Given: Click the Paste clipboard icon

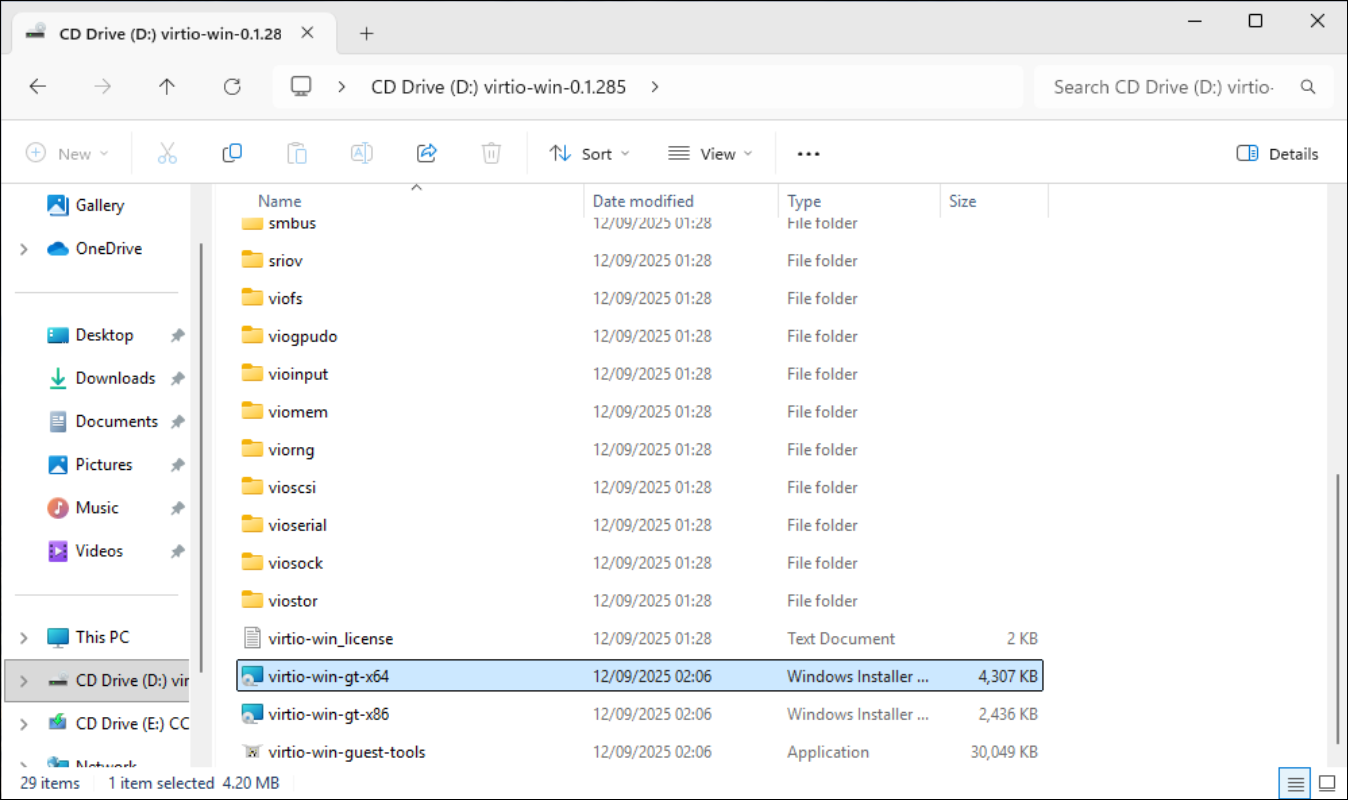Looking at the screenshot, I should click(x=297, y=153).
